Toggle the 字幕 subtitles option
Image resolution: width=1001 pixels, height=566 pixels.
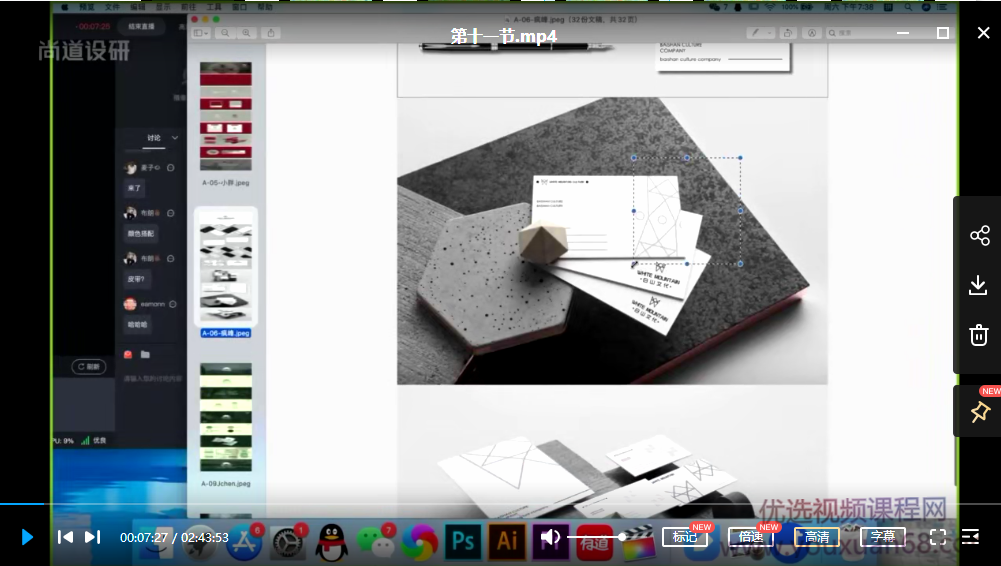pyautogui.click(x=882, y=537)
